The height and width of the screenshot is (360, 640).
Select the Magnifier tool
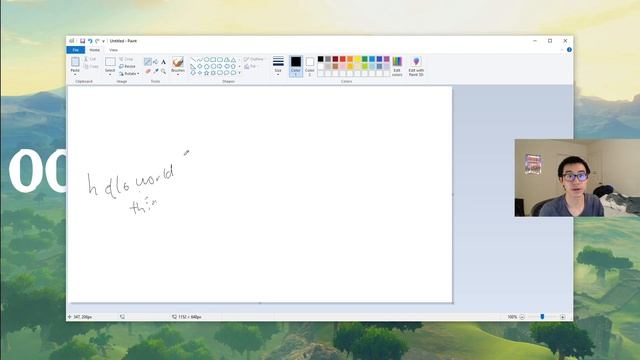pyautogui.click(x=163, y=71)
